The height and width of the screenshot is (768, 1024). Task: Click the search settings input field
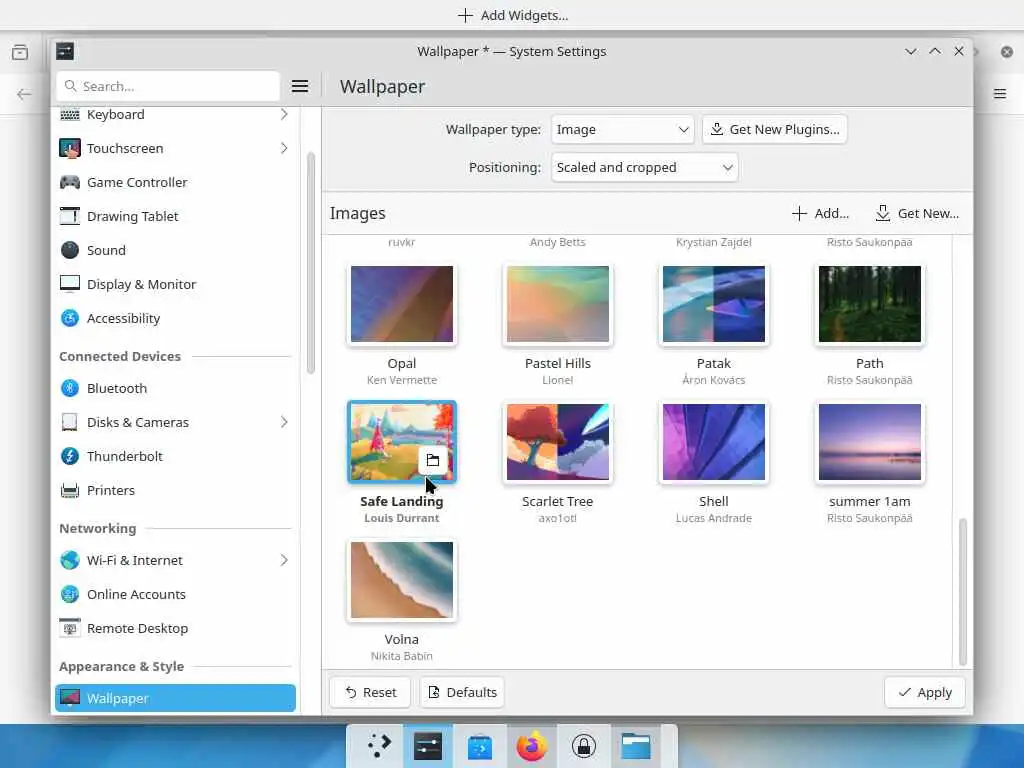coord(168,86)
